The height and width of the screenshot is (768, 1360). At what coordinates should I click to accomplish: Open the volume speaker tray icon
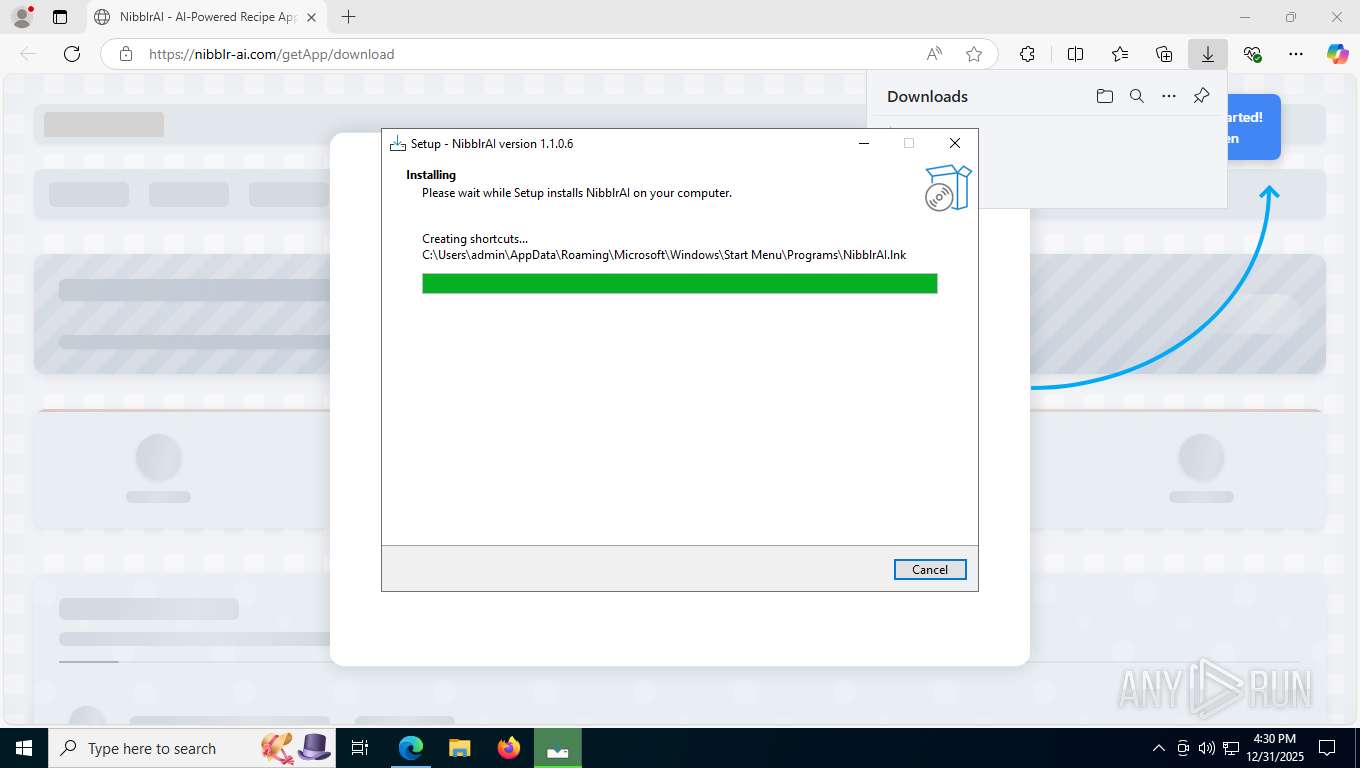coord(1207,748)
